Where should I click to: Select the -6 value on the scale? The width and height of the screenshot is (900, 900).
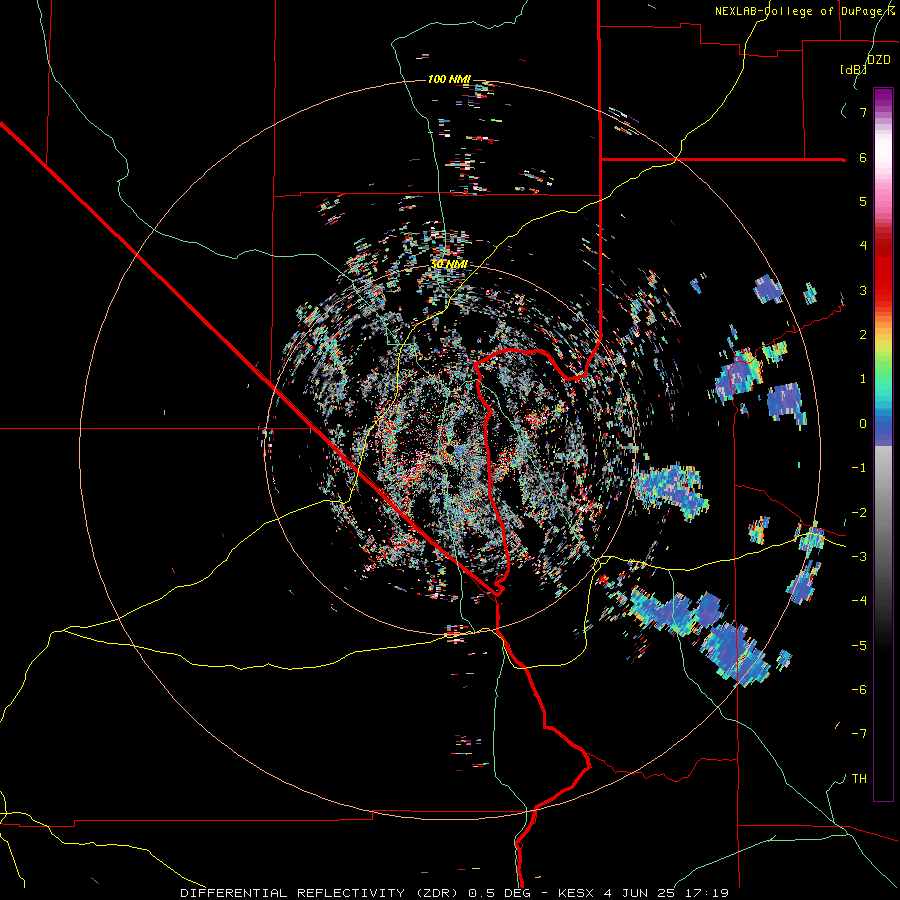[859, 690]
